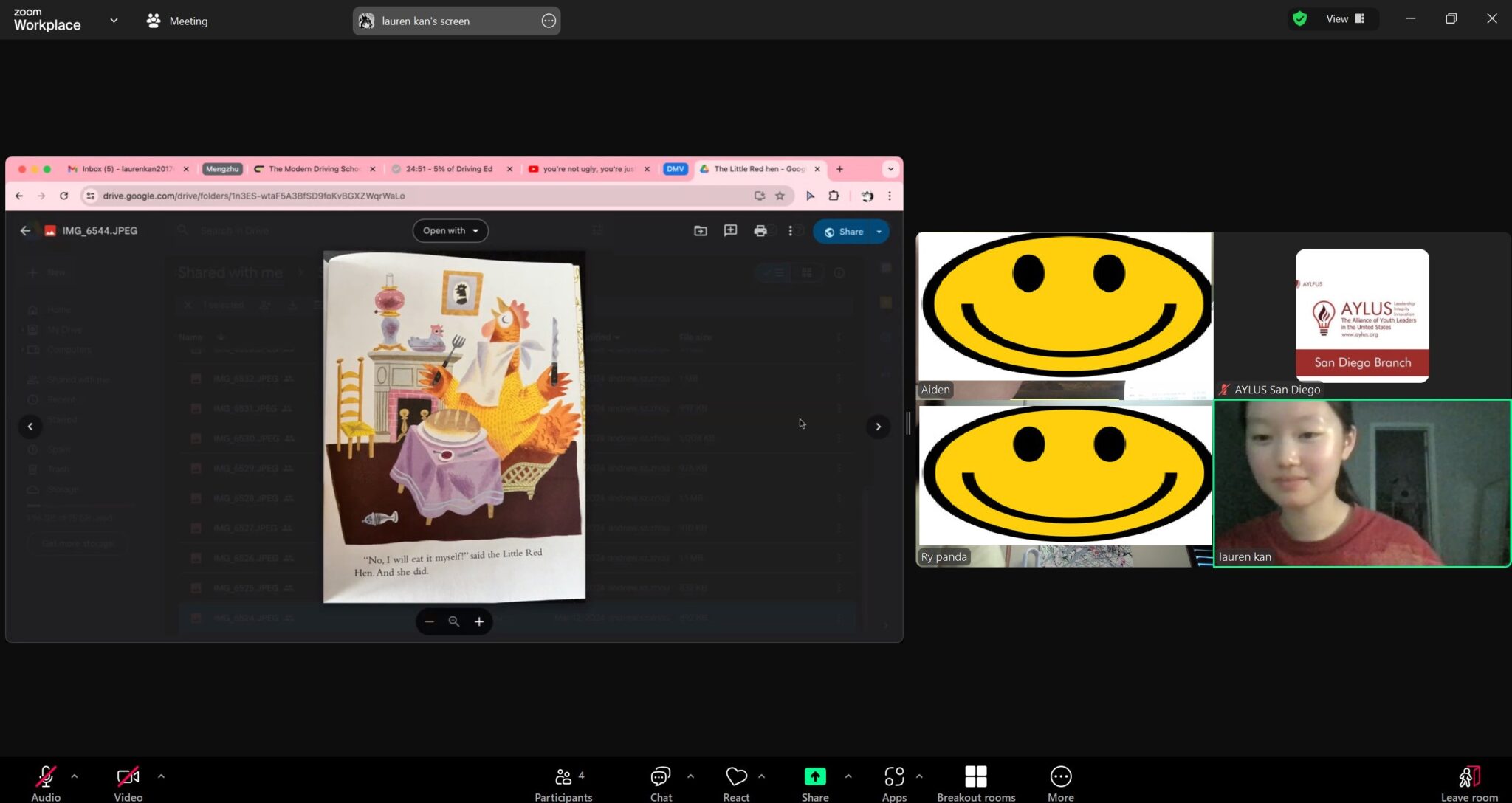Expand apps options arrow next to Apps
This screenshot has height=803, width=1512.
pos(919,776)
